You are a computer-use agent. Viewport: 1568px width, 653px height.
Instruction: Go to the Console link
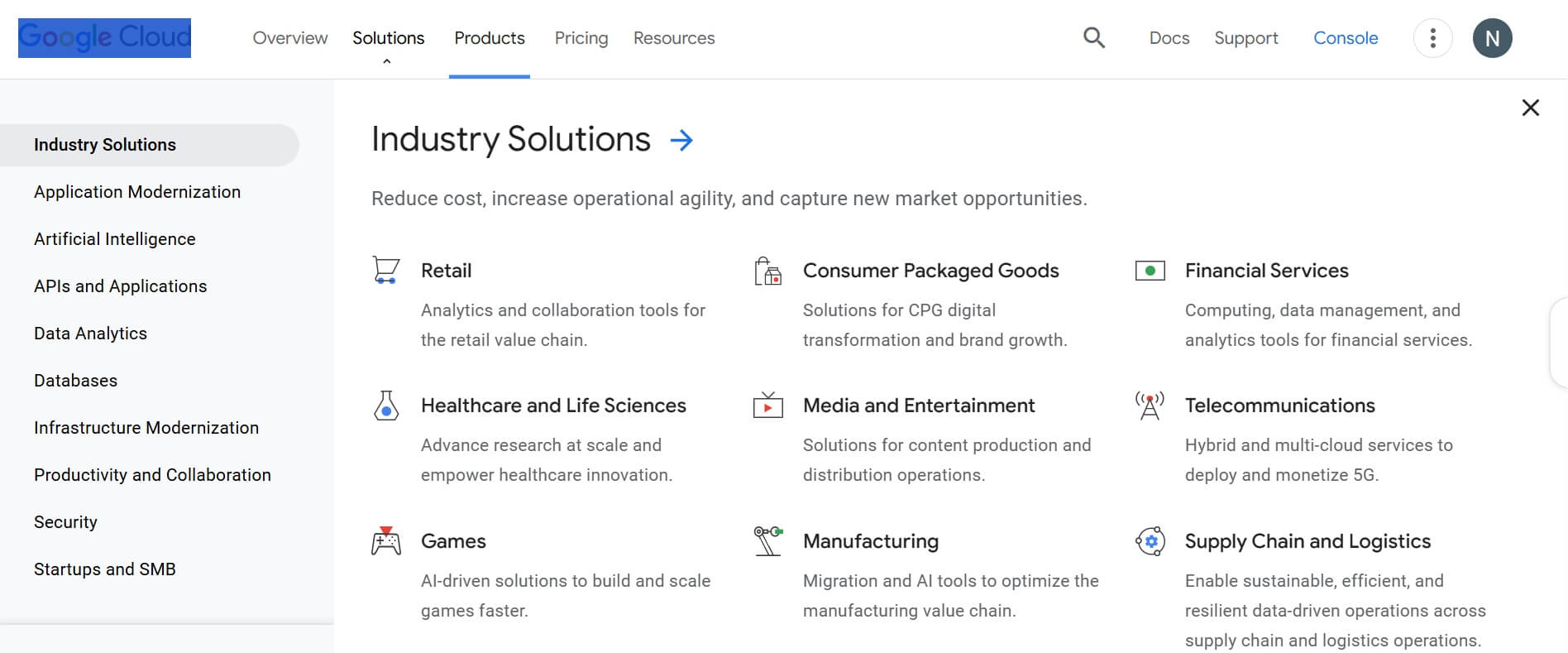point(1346,38)
